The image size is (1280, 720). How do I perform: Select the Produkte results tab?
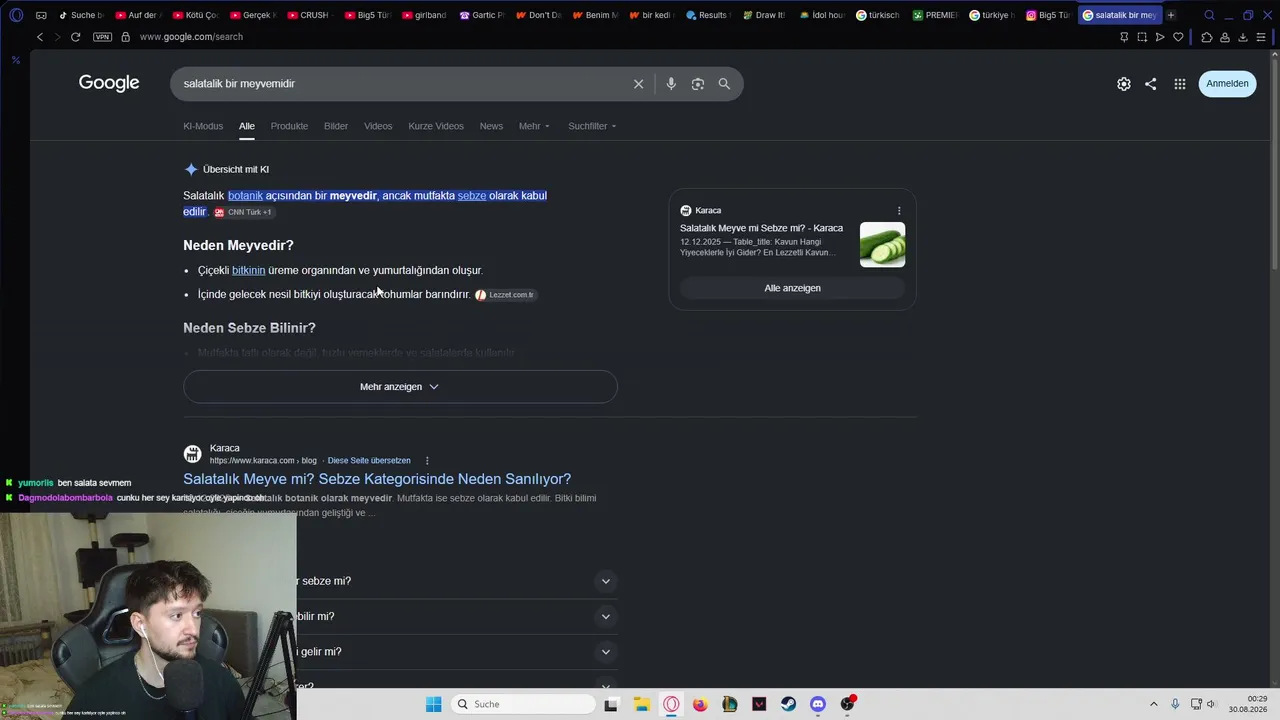(x=289, y=126)
